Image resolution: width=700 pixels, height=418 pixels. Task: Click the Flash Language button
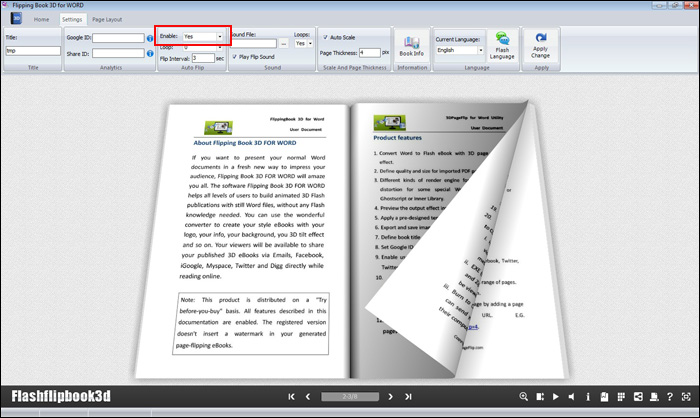(x=502, y=46)
